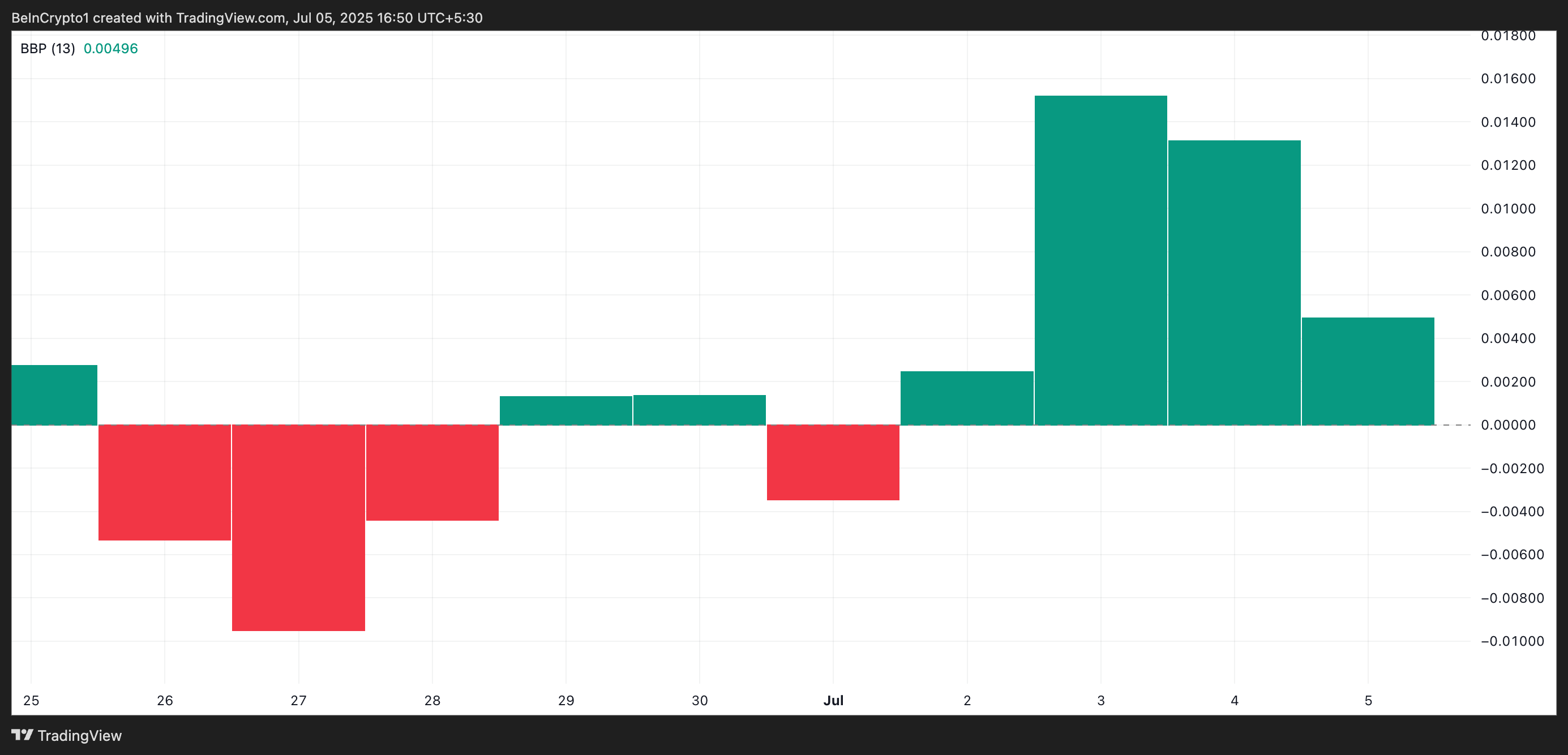The height and width of the screenshot is (755, 1568).
Task: Click the small green bar on the 29th
Action: [x=565, y=411]
